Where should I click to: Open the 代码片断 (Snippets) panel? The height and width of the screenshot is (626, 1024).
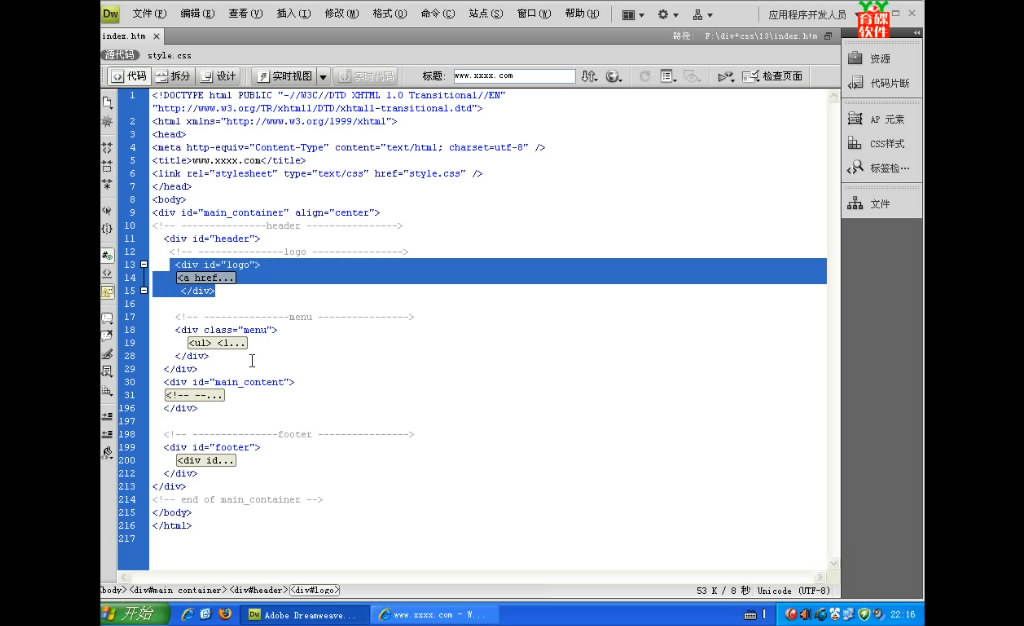coord(882,84)
